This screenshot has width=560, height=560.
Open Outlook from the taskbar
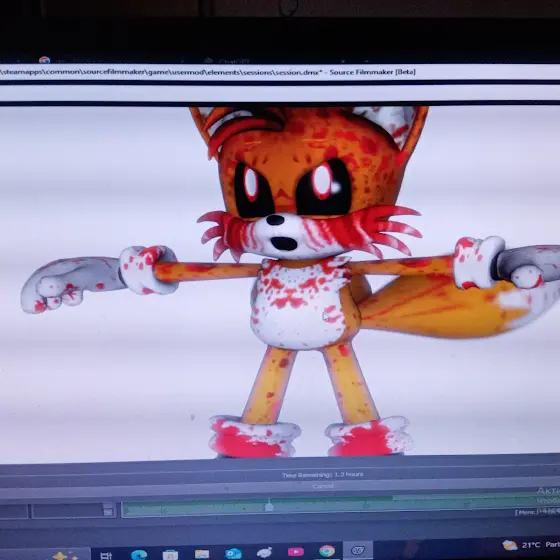pos(233,553)
